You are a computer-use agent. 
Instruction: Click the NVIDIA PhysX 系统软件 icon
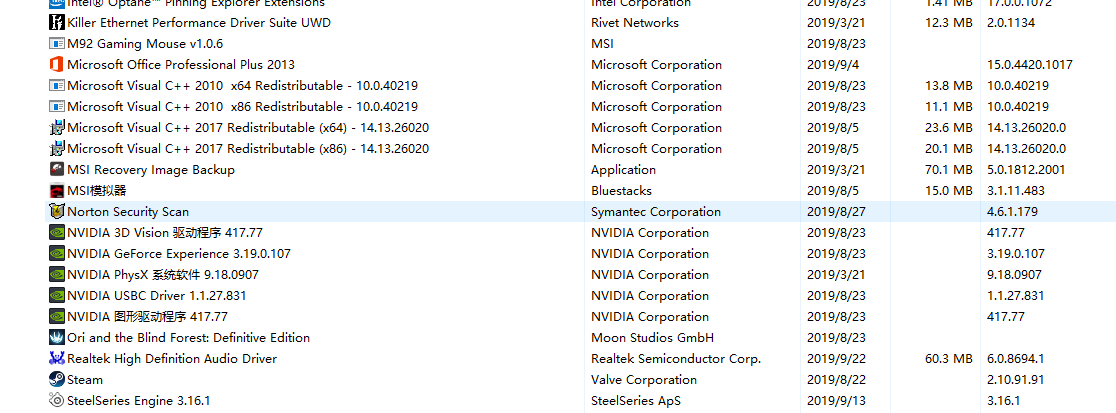57,275
